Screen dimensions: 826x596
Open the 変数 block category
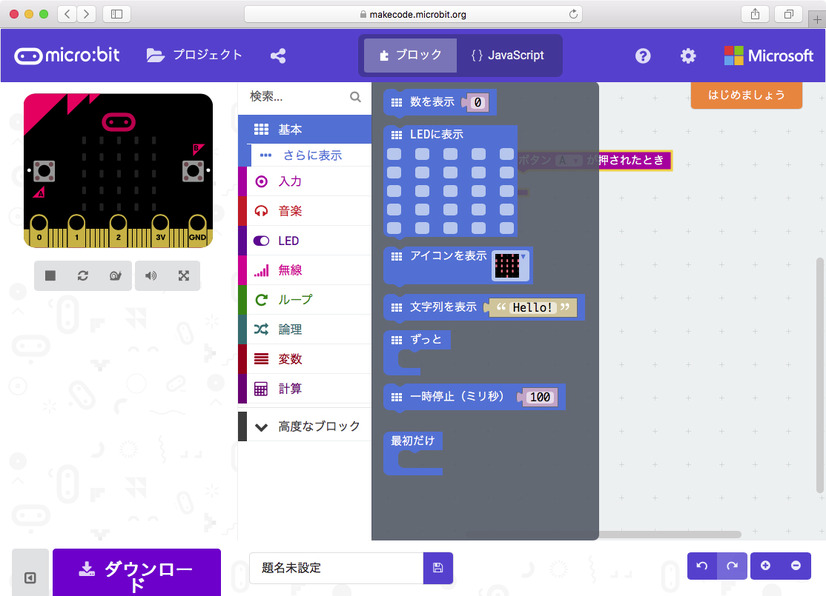tap(305, 359)
